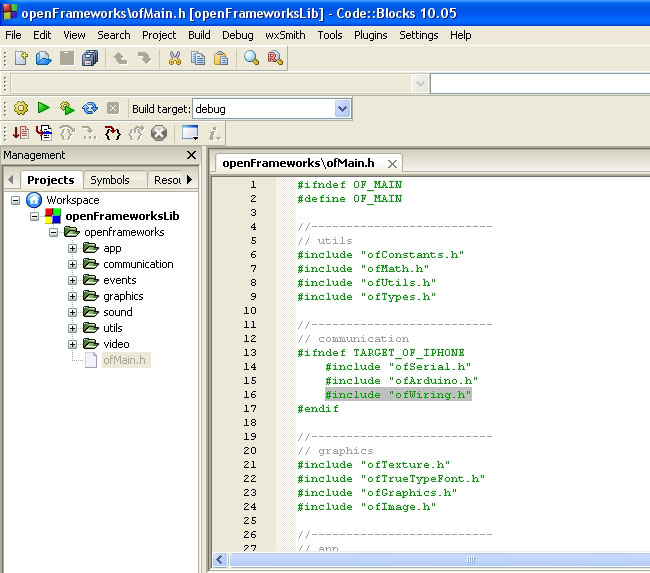Click the Cut scissors icon
Screen dimensions: 650x573
click(174, 59)
